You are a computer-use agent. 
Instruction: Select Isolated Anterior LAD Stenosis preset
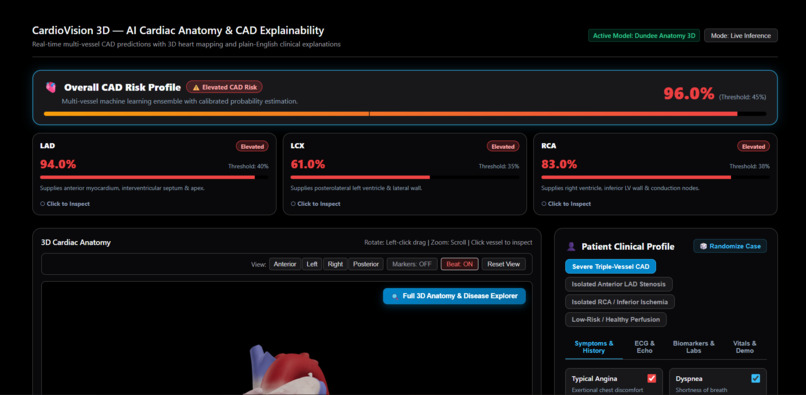[618, 284]
